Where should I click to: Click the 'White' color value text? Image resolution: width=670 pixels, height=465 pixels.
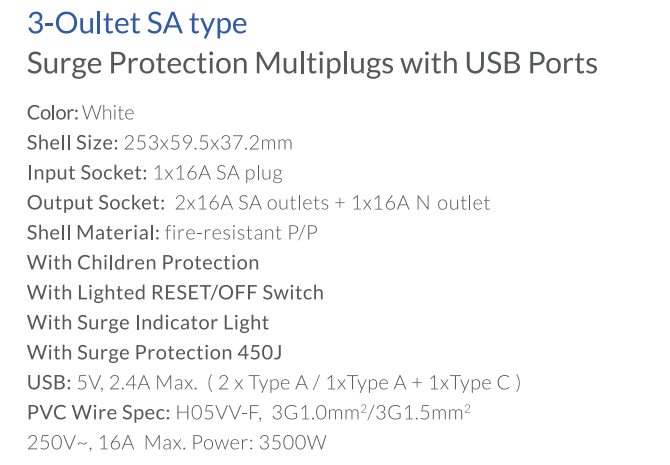point(108,113)
